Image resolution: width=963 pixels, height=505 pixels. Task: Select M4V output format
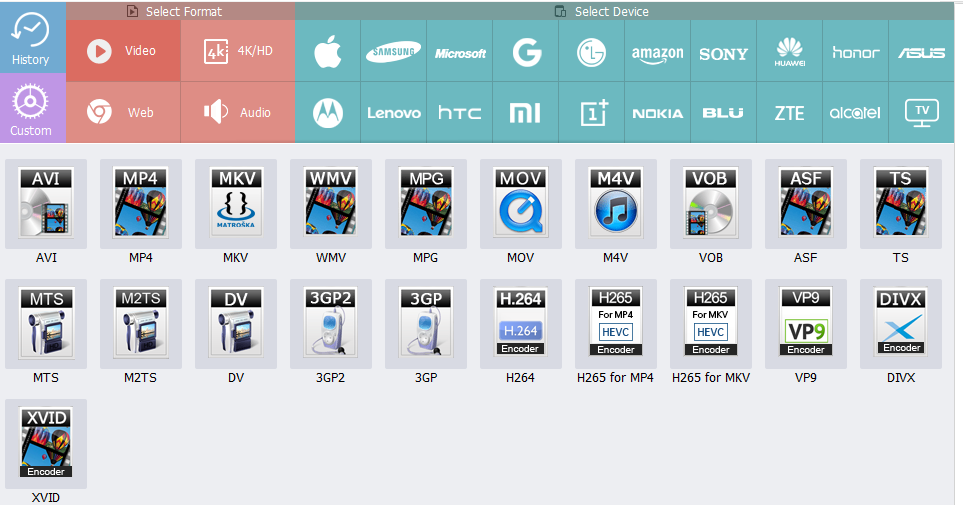[615, 204]
